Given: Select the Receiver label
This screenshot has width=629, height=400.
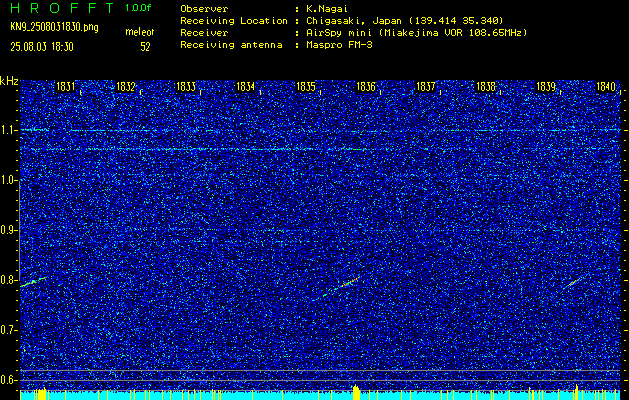Looking at the screenshot, I should (x=204, y=32).
